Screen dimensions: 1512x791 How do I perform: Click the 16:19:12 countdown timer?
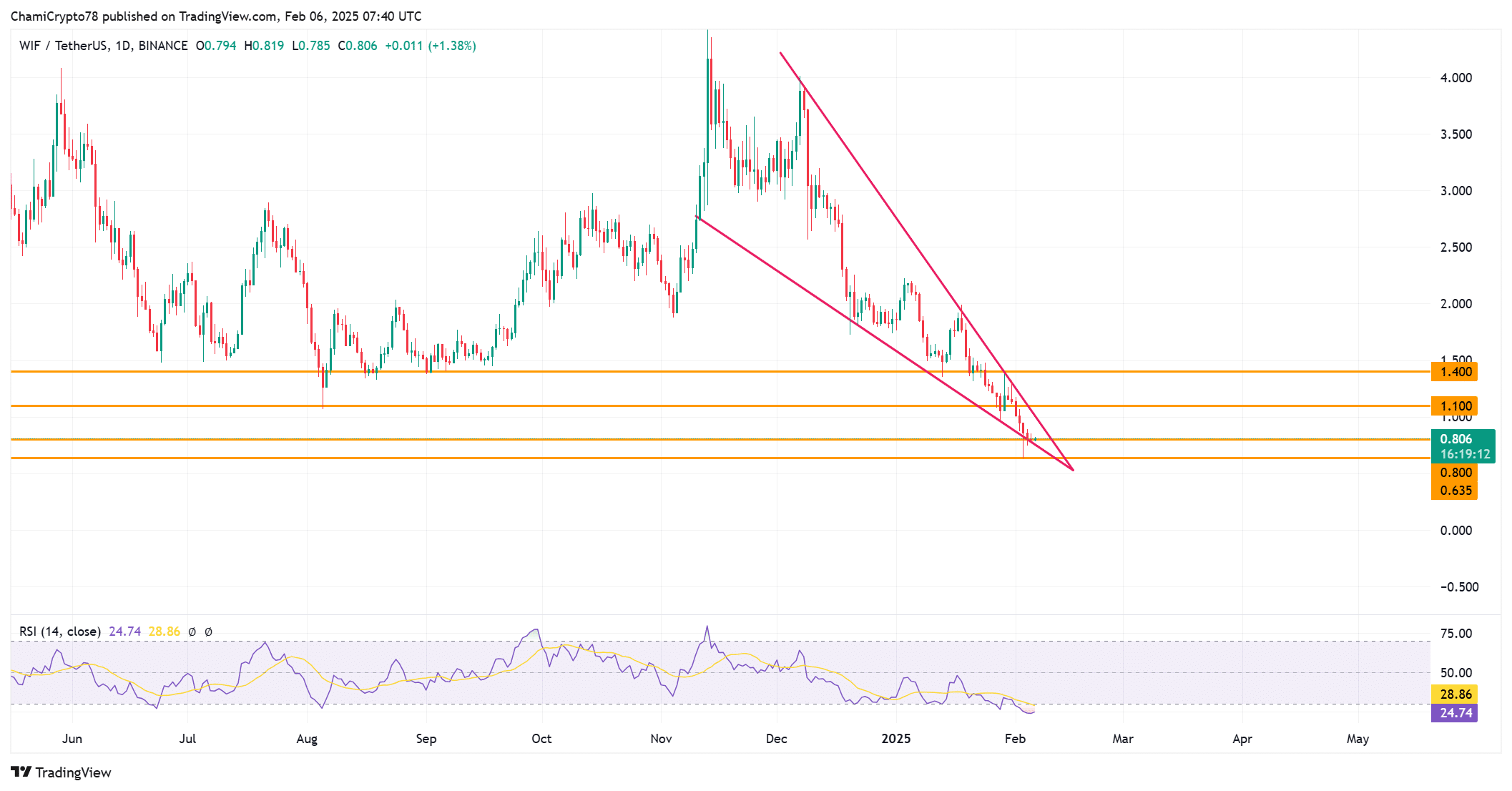(x=1465, y=455)
